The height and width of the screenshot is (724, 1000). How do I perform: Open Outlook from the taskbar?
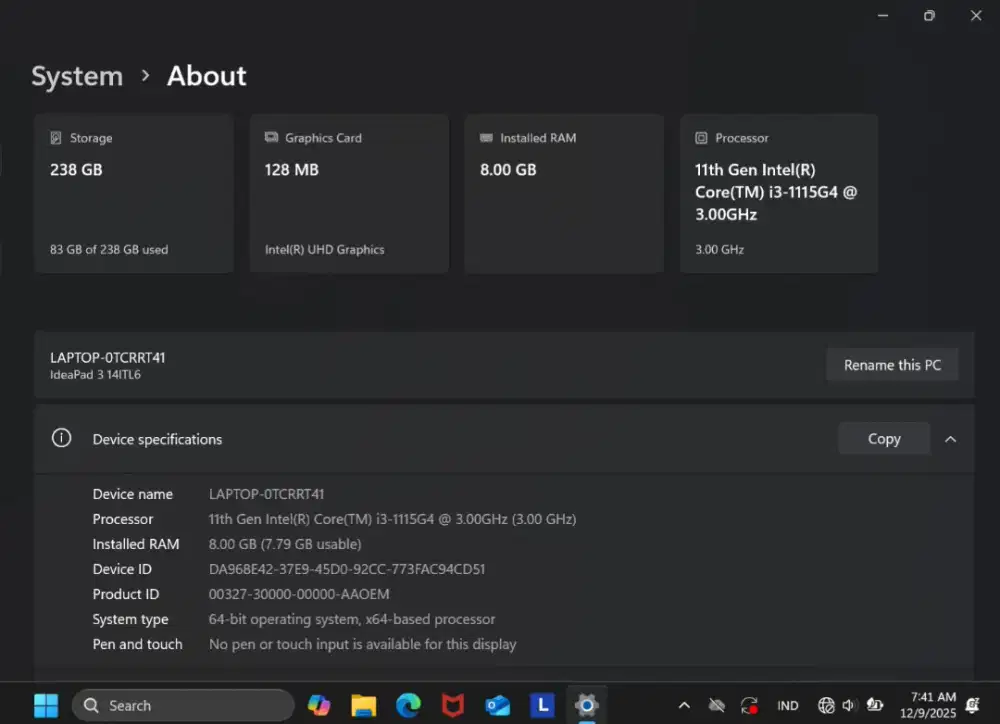tap(497, 705)
